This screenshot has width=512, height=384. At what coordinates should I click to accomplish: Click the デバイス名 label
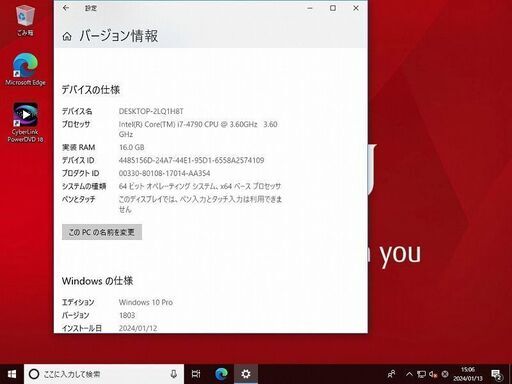pos(77,111)
